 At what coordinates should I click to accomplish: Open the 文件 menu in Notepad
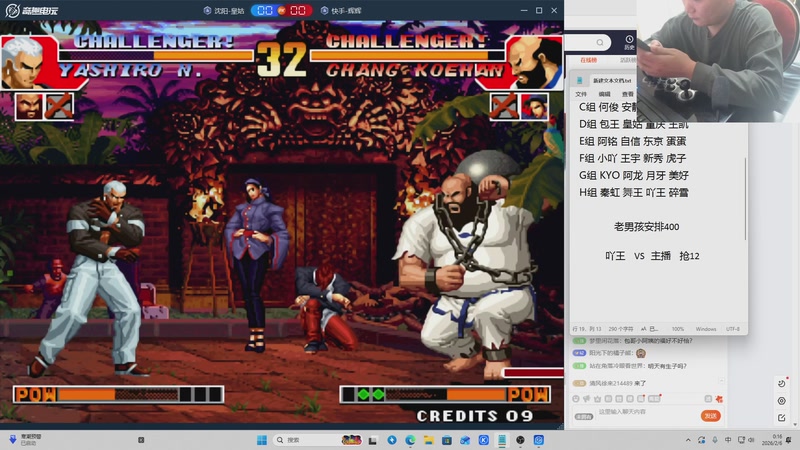(x=581, y=94)
